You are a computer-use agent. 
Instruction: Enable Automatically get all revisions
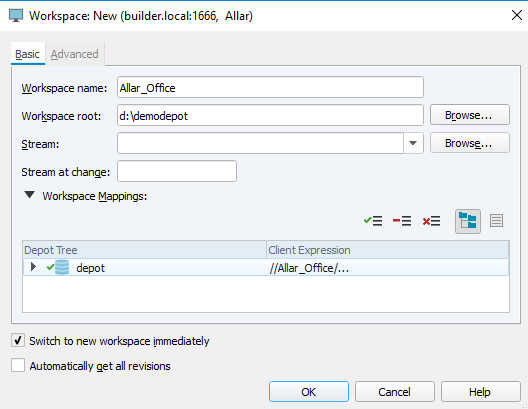[x=18, y=365]
